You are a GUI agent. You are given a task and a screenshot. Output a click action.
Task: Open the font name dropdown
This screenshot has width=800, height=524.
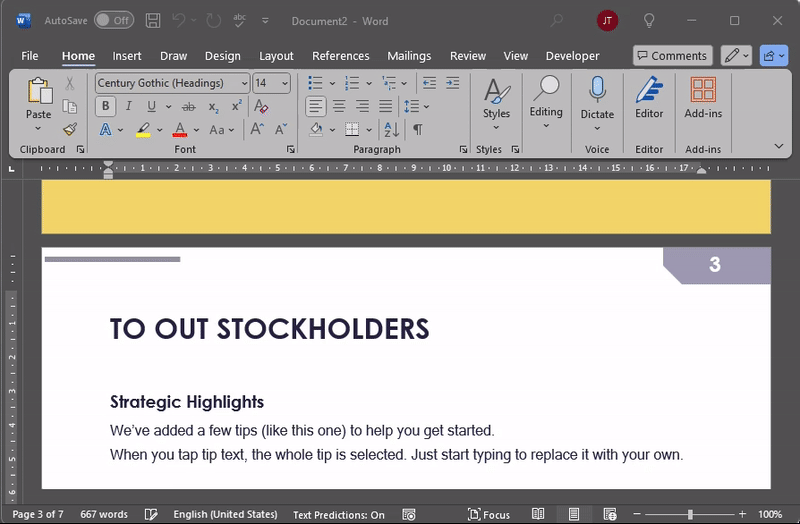coord(244,83)
